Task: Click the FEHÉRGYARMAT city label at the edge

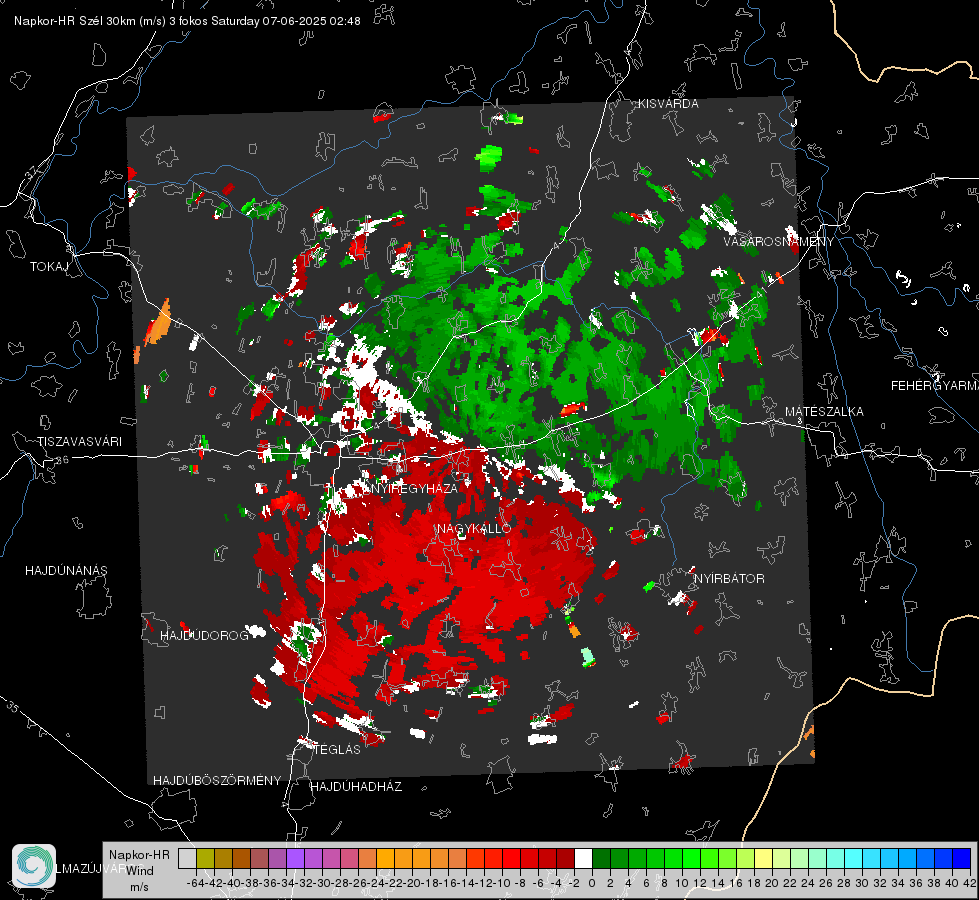Action: (934, 386)
